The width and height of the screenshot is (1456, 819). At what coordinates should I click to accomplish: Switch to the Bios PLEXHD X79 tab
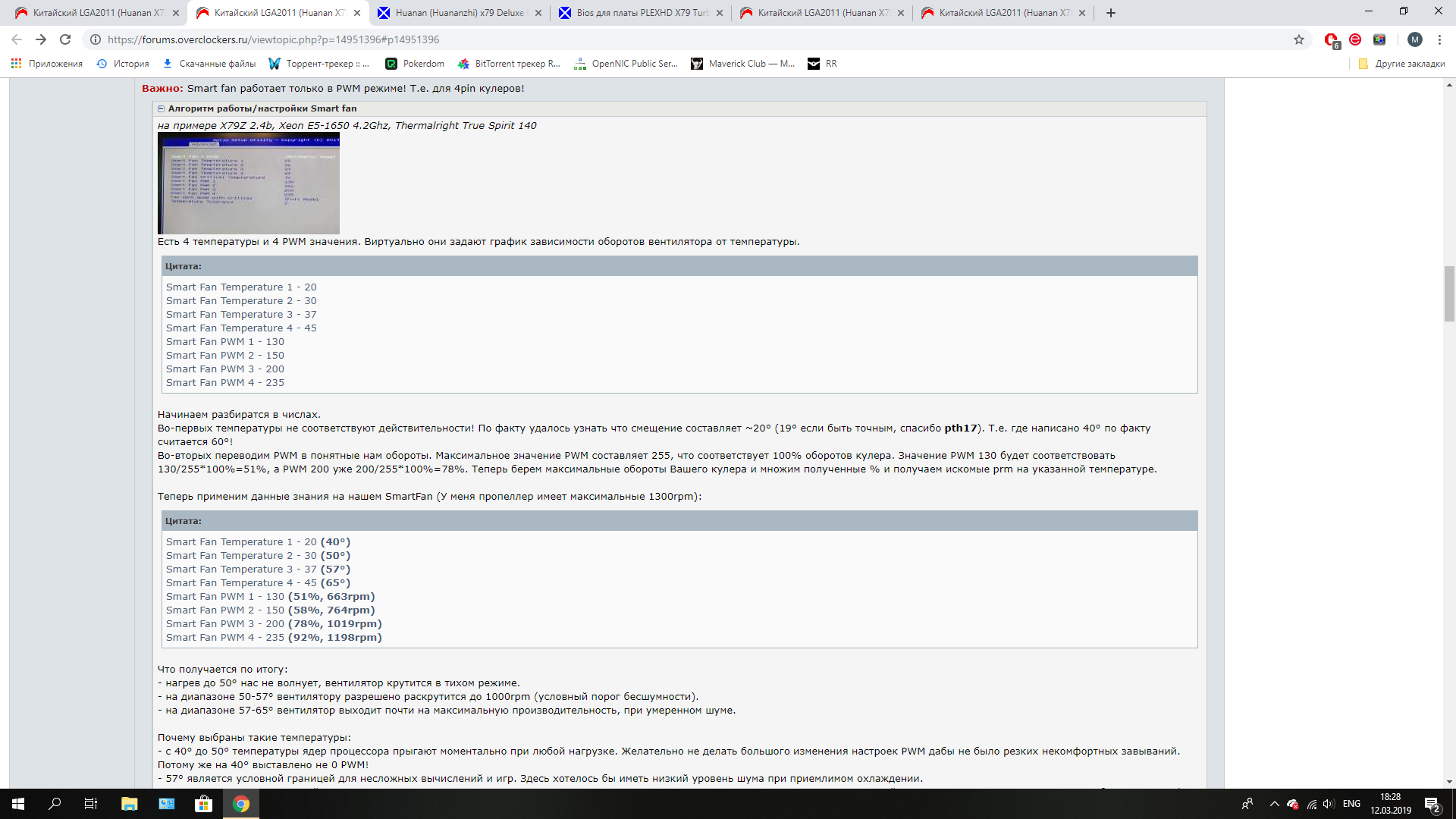pyautogui.click(x=641, y=13)
